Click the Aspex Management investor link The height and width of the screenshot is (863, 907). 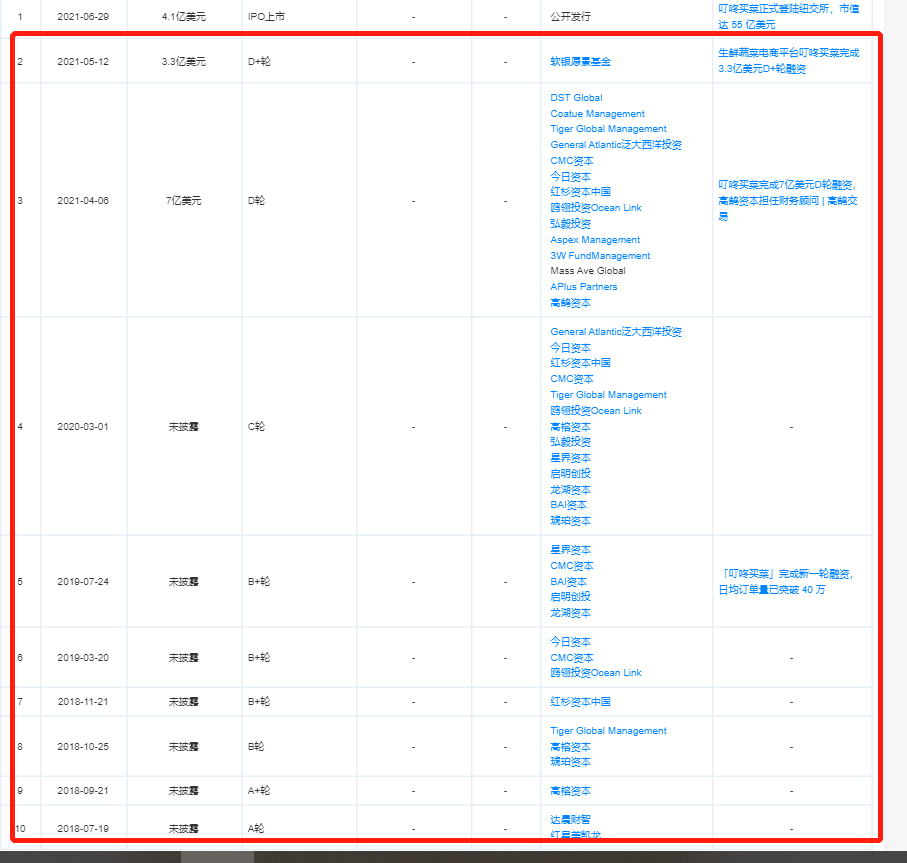(x=595, y=240)
